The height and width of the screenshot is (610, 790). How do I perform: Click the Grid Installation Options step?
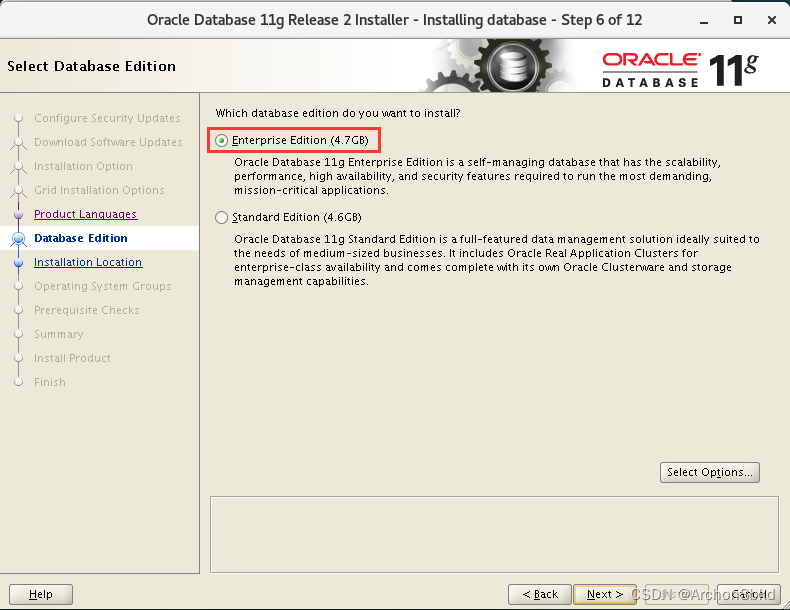[x=99, y=190]
